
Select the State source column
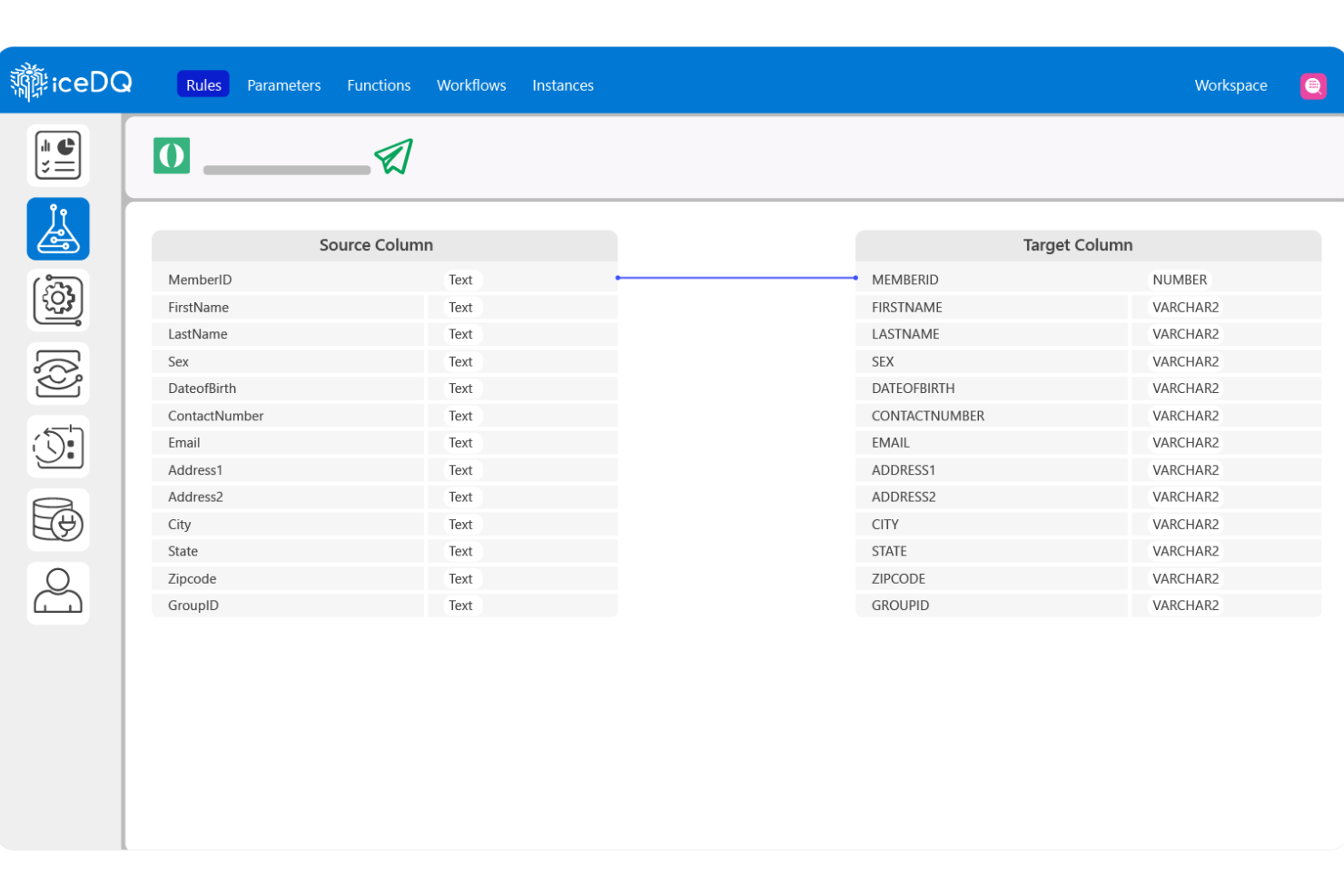[x=288, y=551]
